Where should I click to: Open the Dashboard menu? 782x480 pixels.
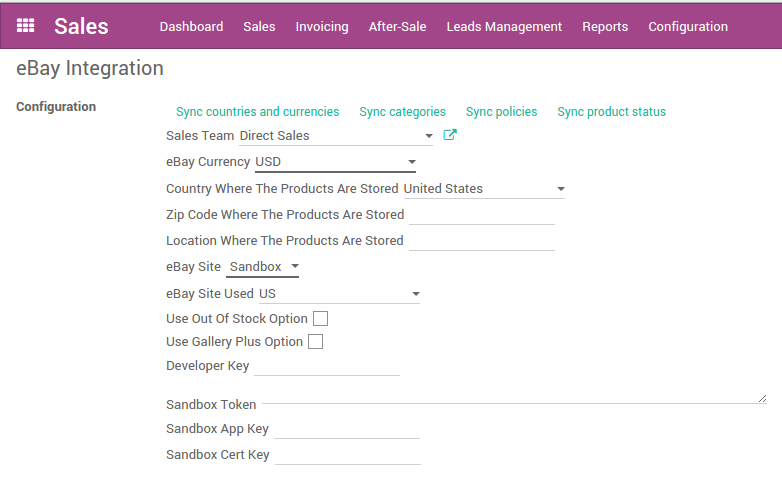pyautogui.click(x=191, y=27)
